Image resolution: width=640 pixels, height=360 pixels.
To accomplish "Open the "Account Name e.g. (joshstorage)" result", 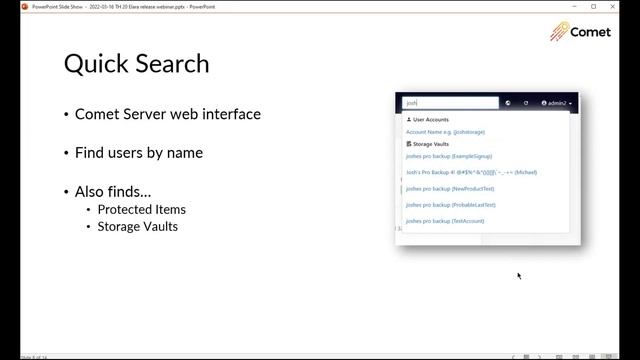I will click(x=445, y=132).
